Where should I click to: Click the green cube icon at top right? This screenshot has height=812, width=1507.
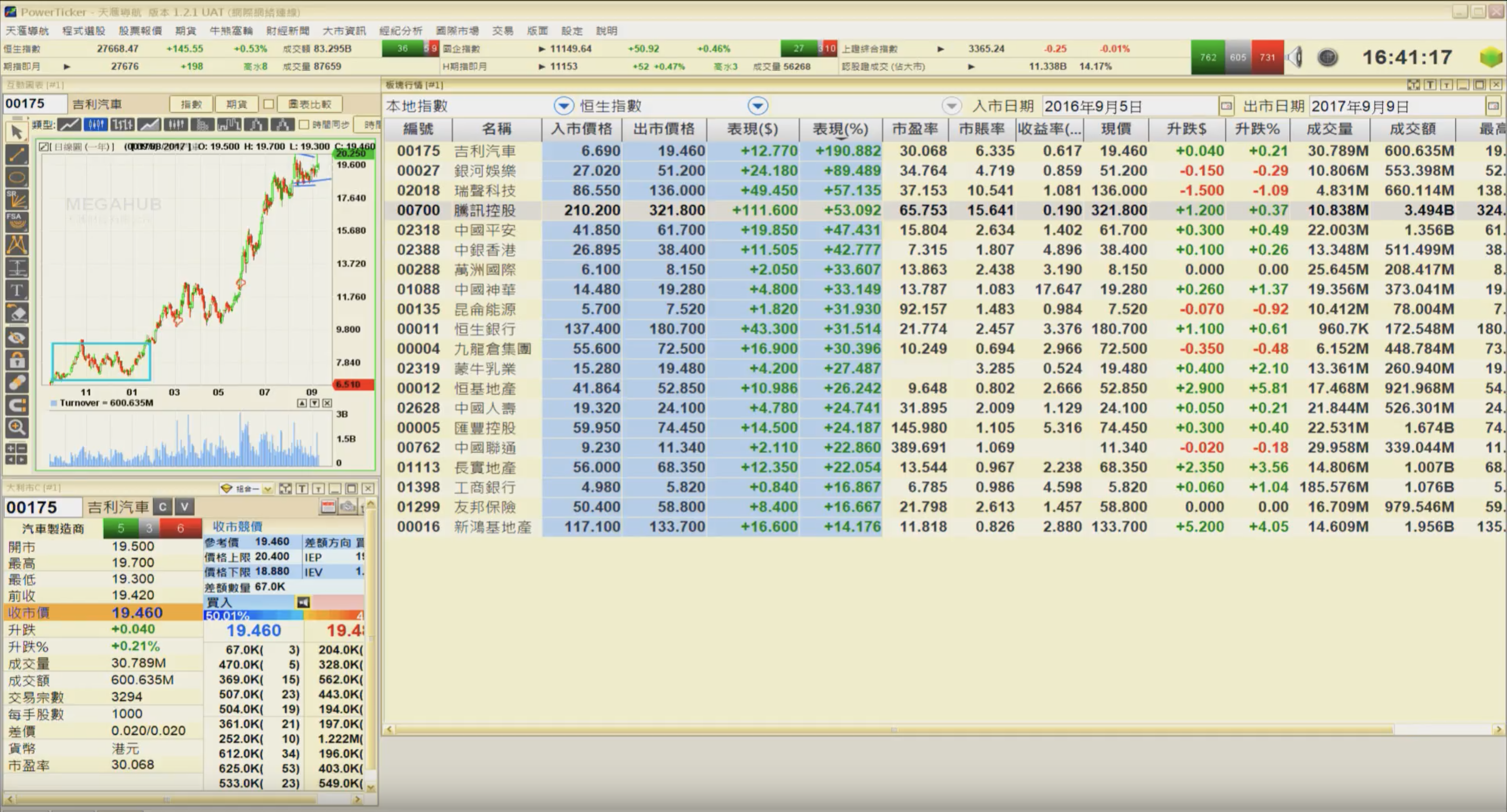(x=1491, y=57)
